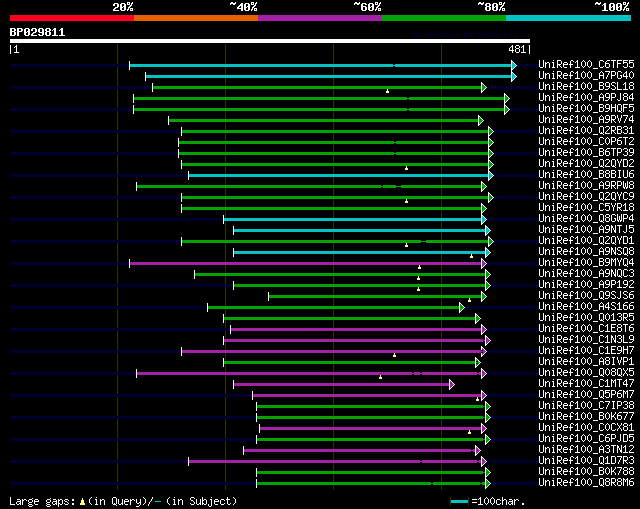Viewport: 640px width, 509px height.
Task: Open the UniRef100_A9NTJ5 label
Action: [x=586, y=229]
